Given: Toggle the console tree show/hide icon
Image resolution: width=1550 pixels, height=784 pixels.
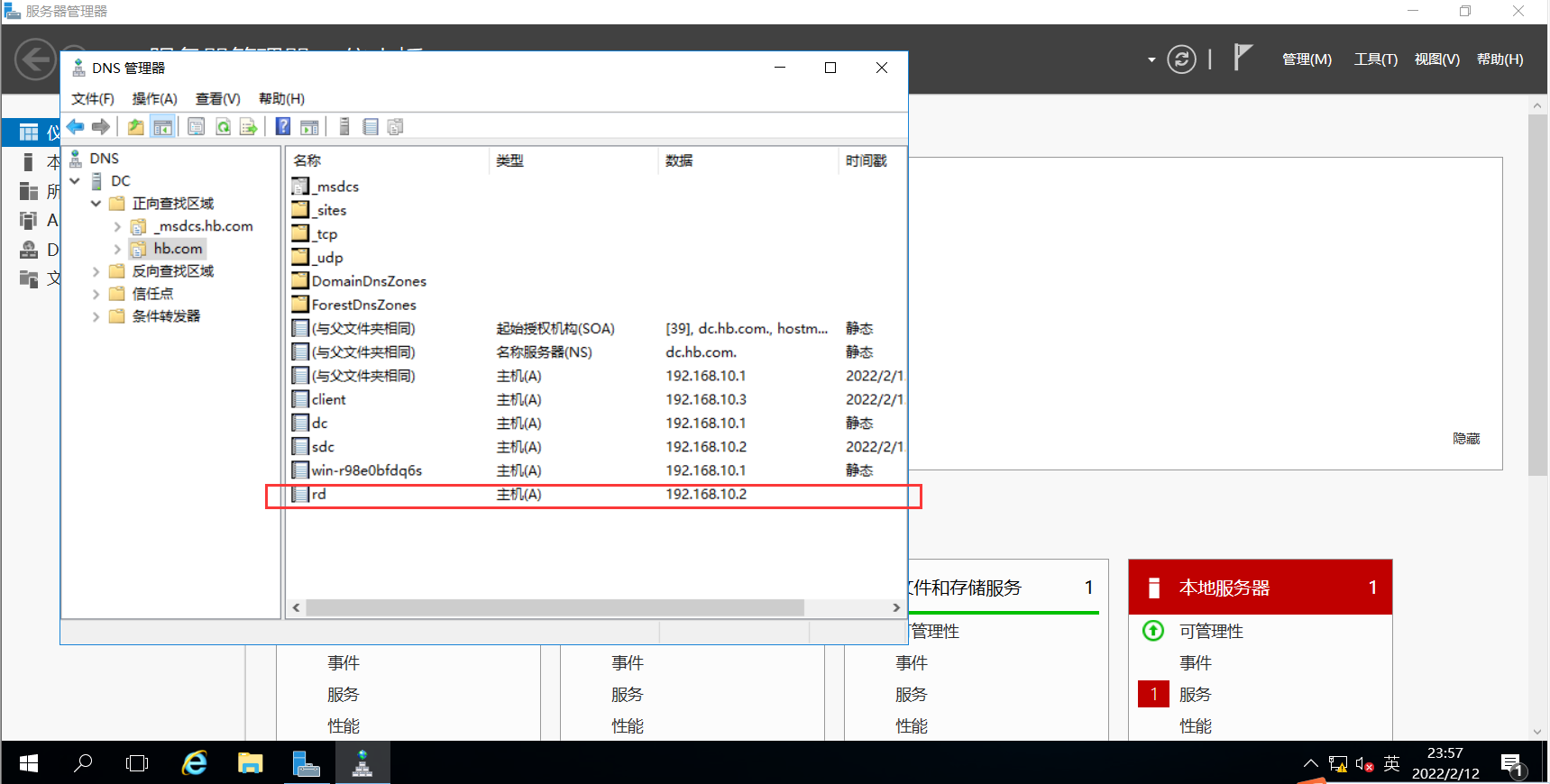Looking at the screenshot, I should click(x=162, y=127).
